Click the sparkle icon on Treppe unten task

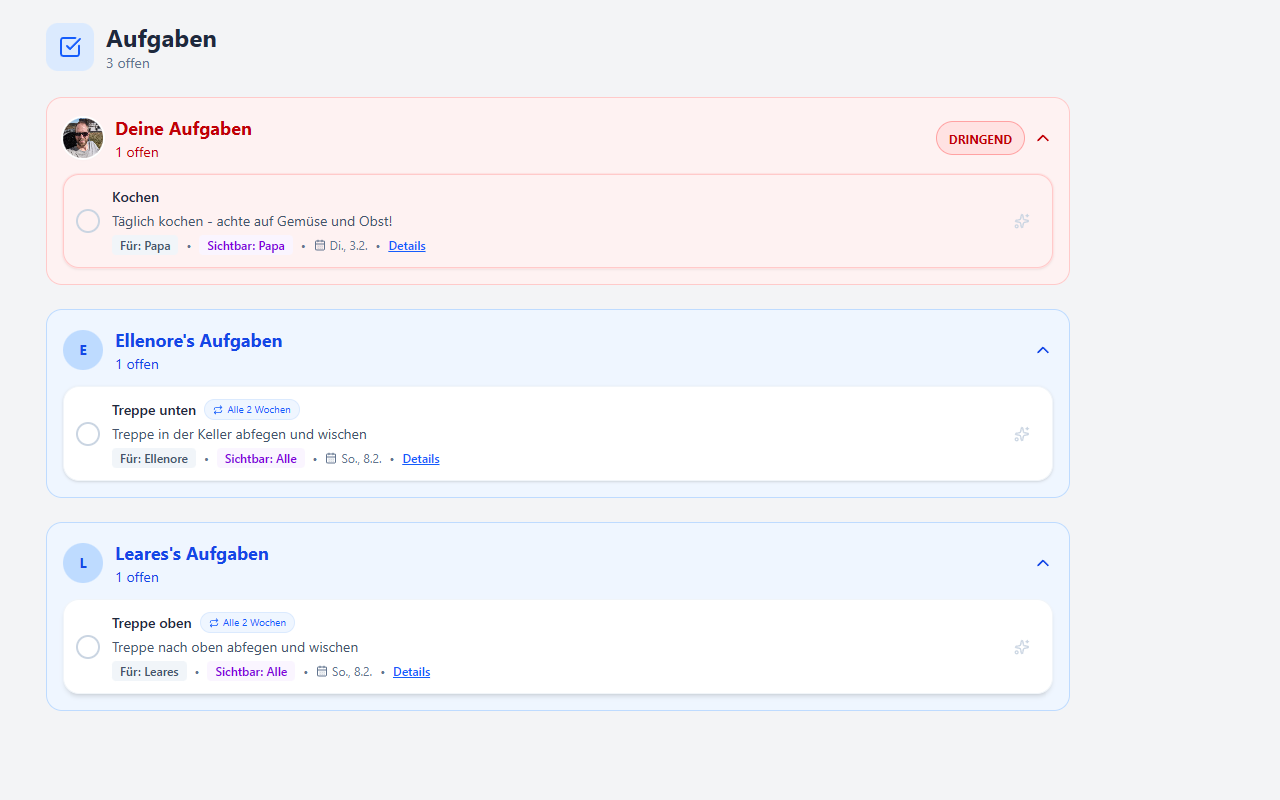(1021, 434)
